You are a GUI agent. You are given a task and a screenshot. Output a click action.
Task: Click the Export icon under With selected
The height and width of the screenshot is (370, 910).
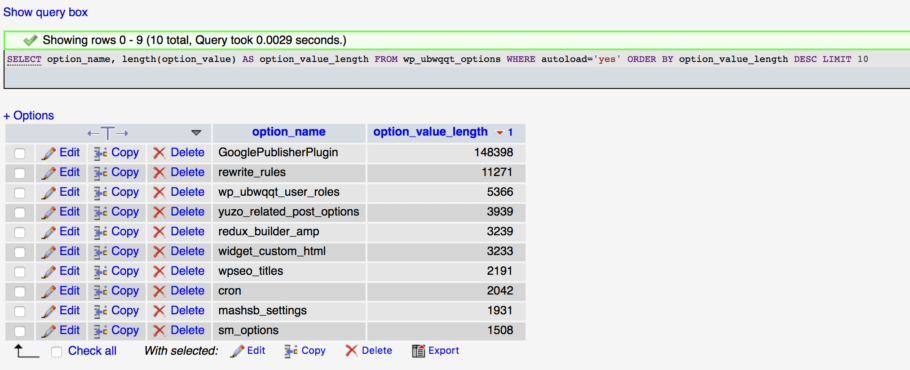point(418,351)
